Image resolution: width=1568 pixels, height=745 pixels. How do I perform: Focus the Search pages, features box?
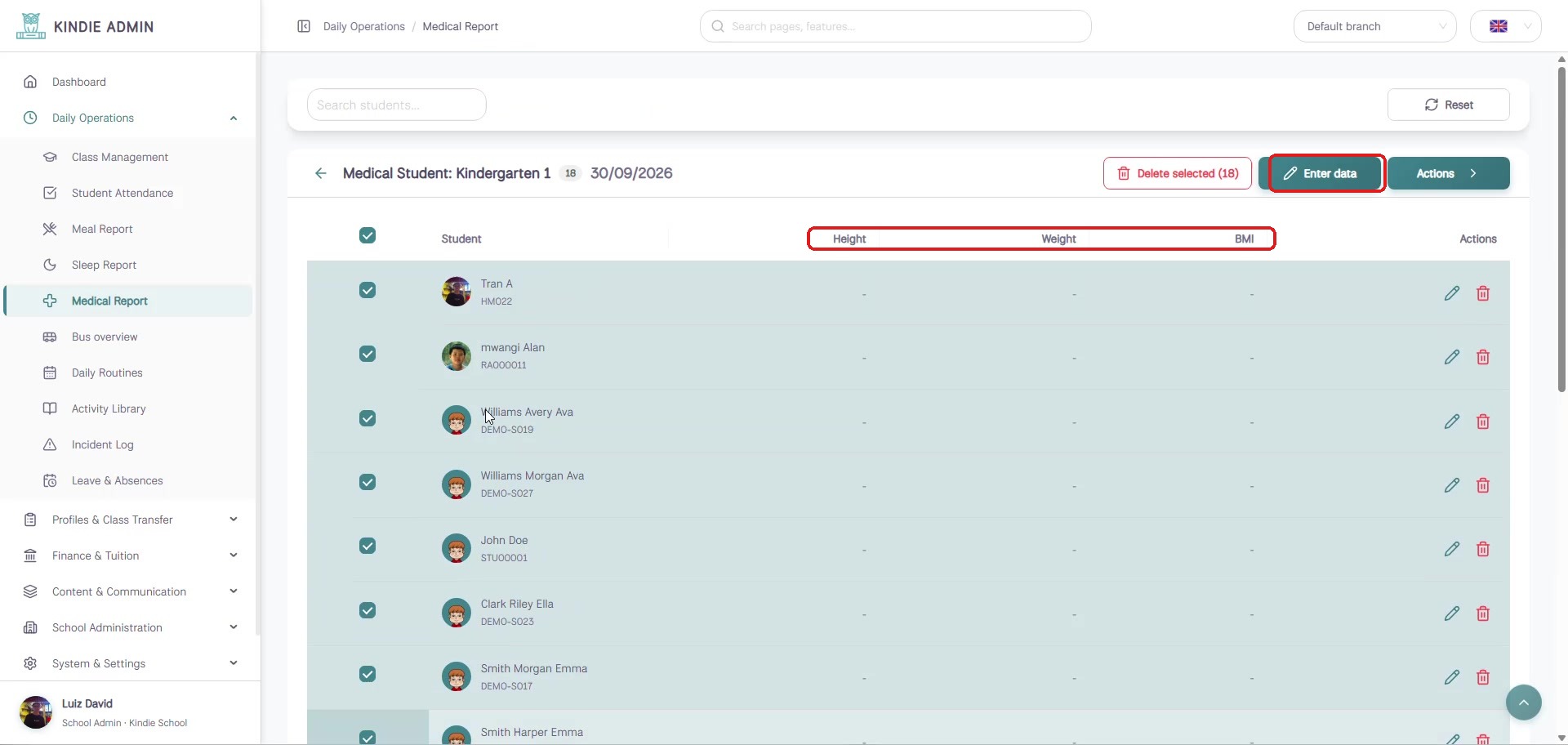[895, 26]
